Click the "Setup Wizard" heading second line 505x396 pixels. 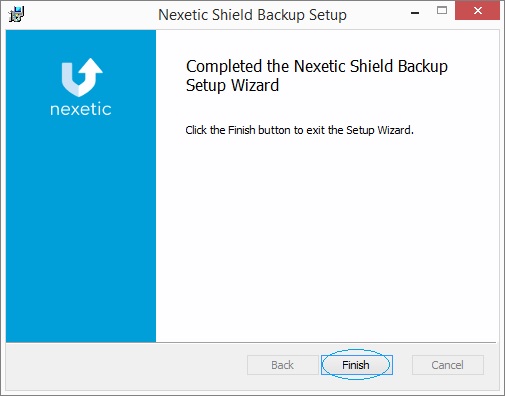232,85
